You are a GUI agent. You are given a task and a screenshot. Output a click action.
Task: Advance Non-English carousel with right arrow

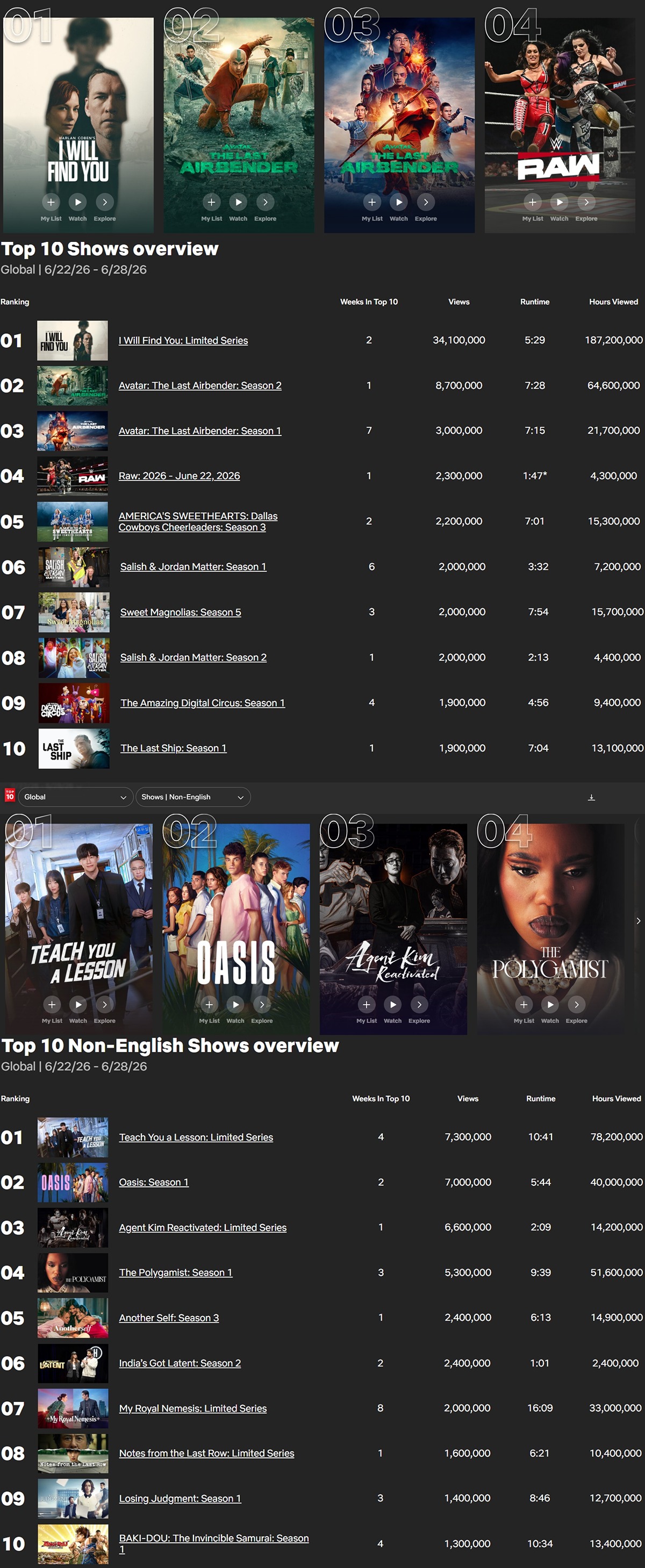tap(639, 921)
